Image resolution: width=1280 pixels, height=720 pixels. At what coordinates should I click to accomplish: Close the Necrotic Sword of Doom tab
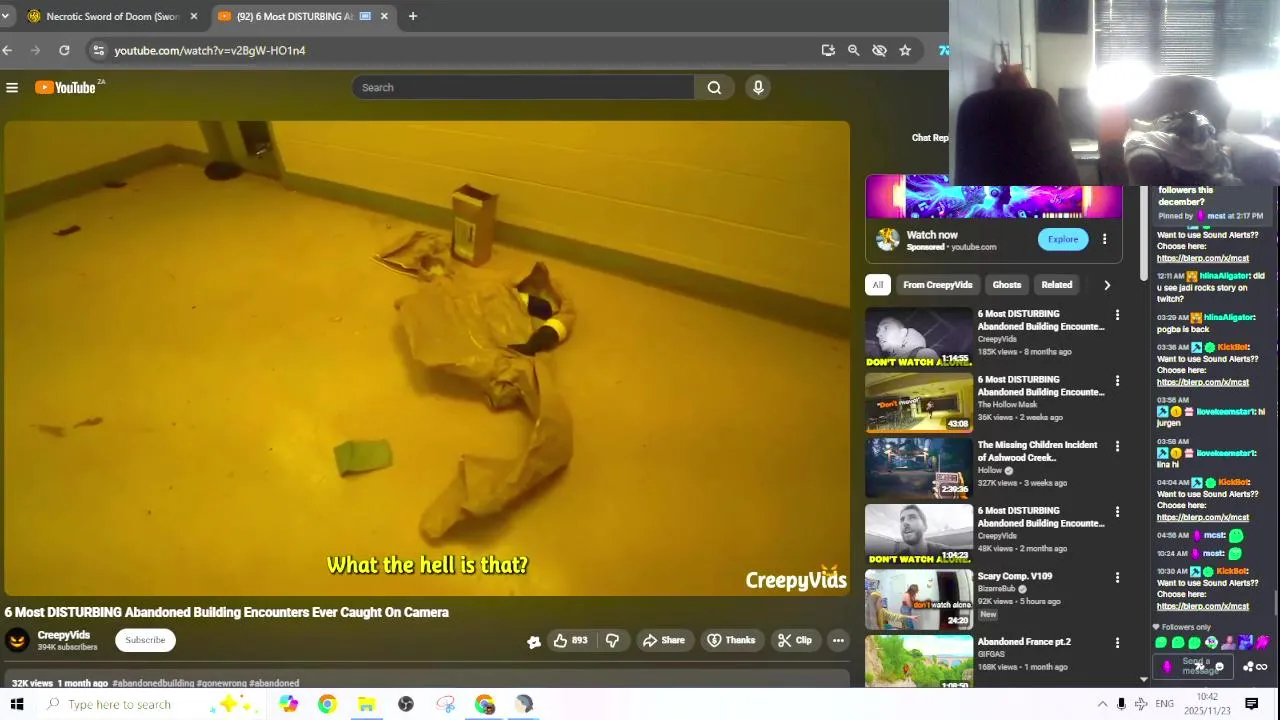point(194,16)
